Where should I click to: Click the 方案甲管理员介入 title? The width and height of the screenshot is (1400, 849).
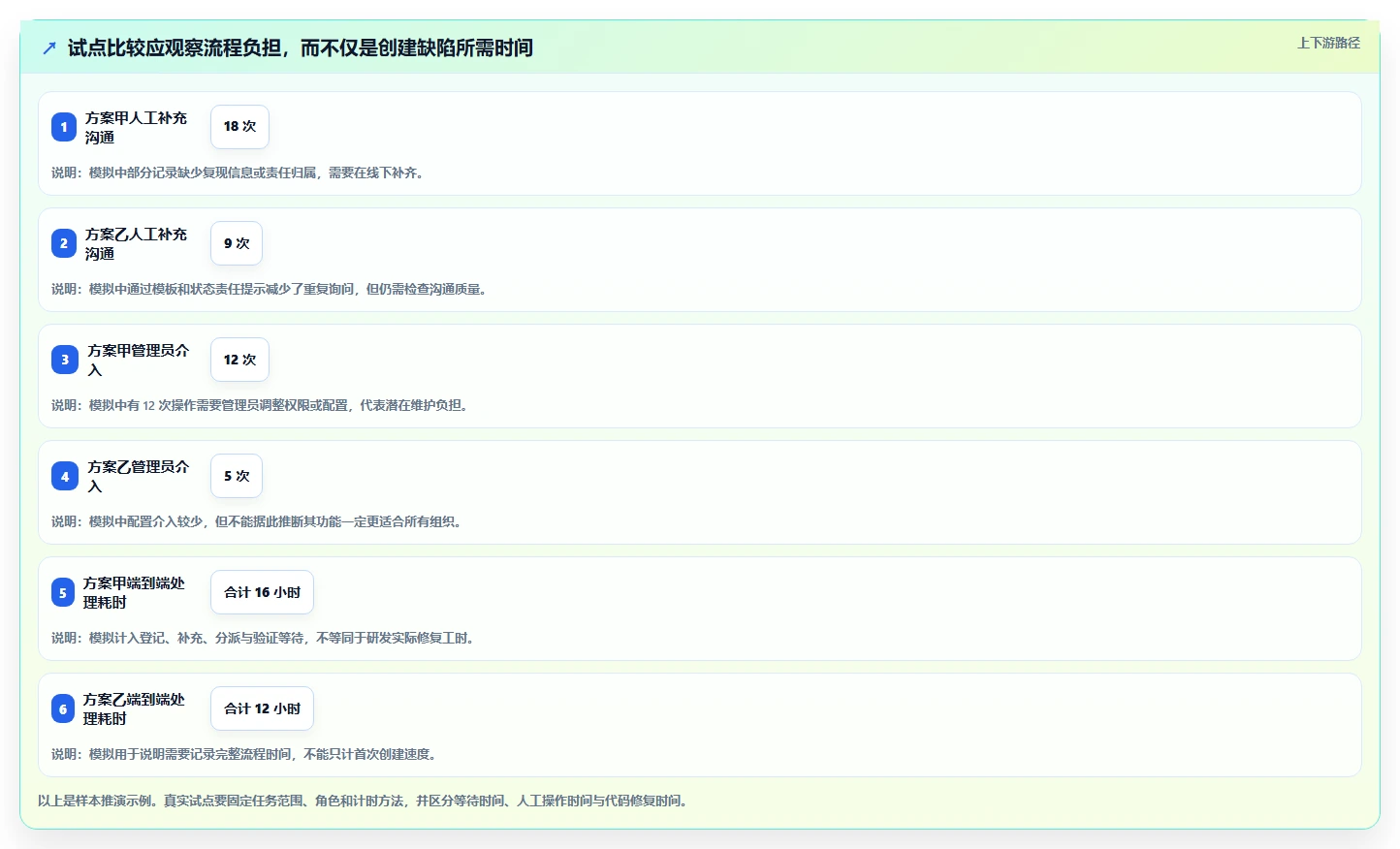click(139, 360)
